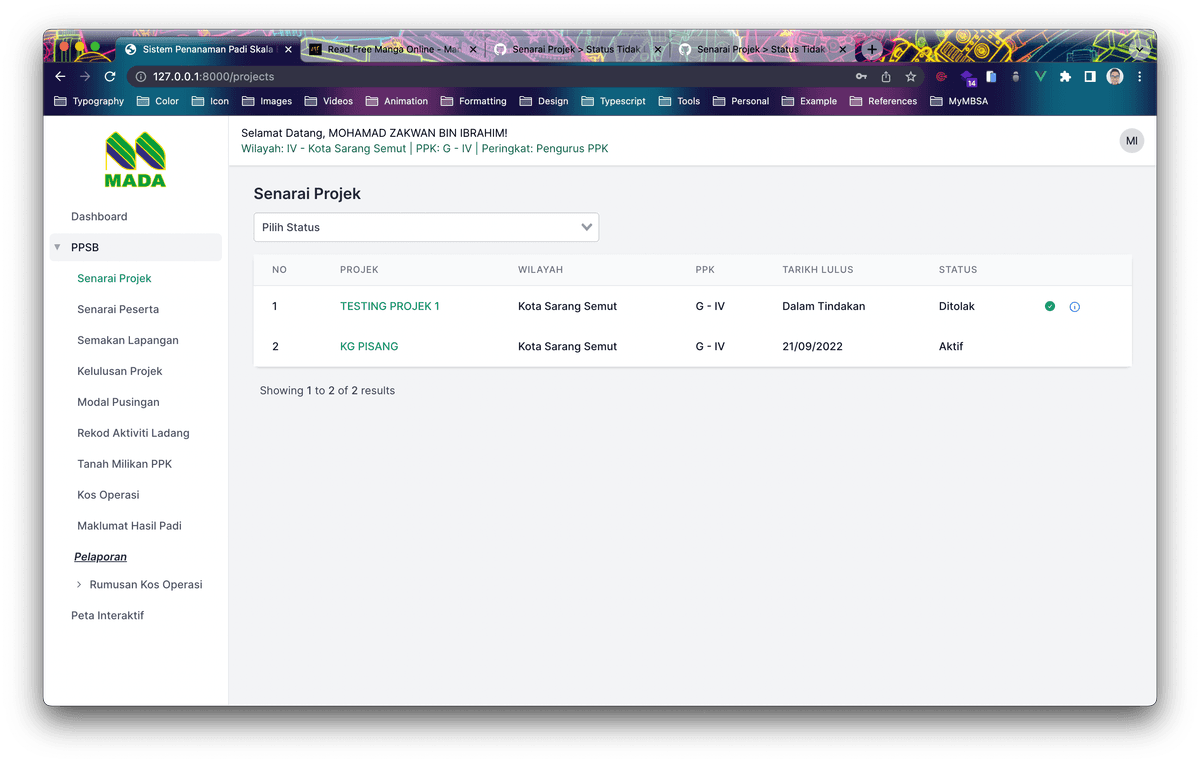Open the Vue devtools extension icon
The height and width of the screenshot is (763, 1200).
coord(1040,77)
